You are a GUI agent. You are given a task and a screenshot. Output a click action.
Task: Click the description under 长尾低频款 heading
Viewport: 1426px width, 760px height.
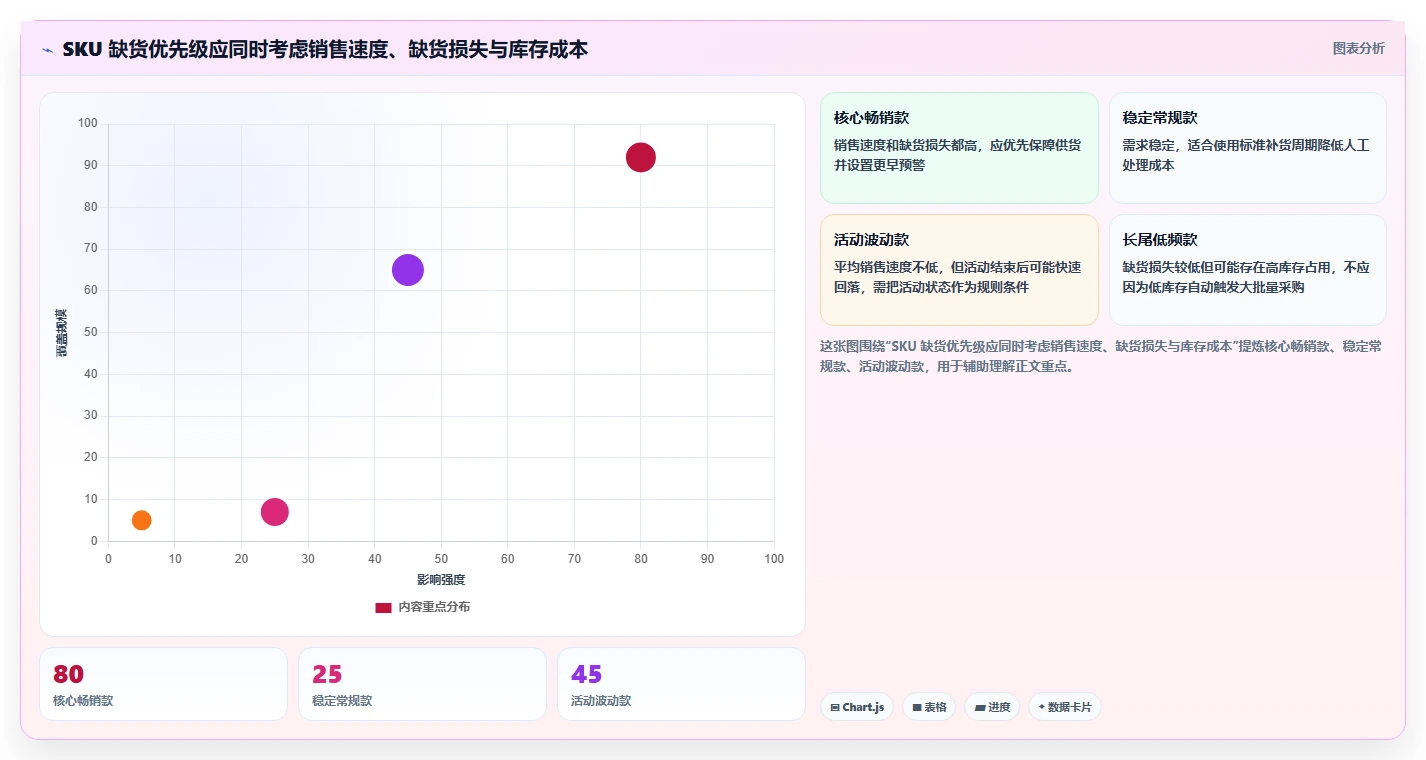click(1246, 277)
